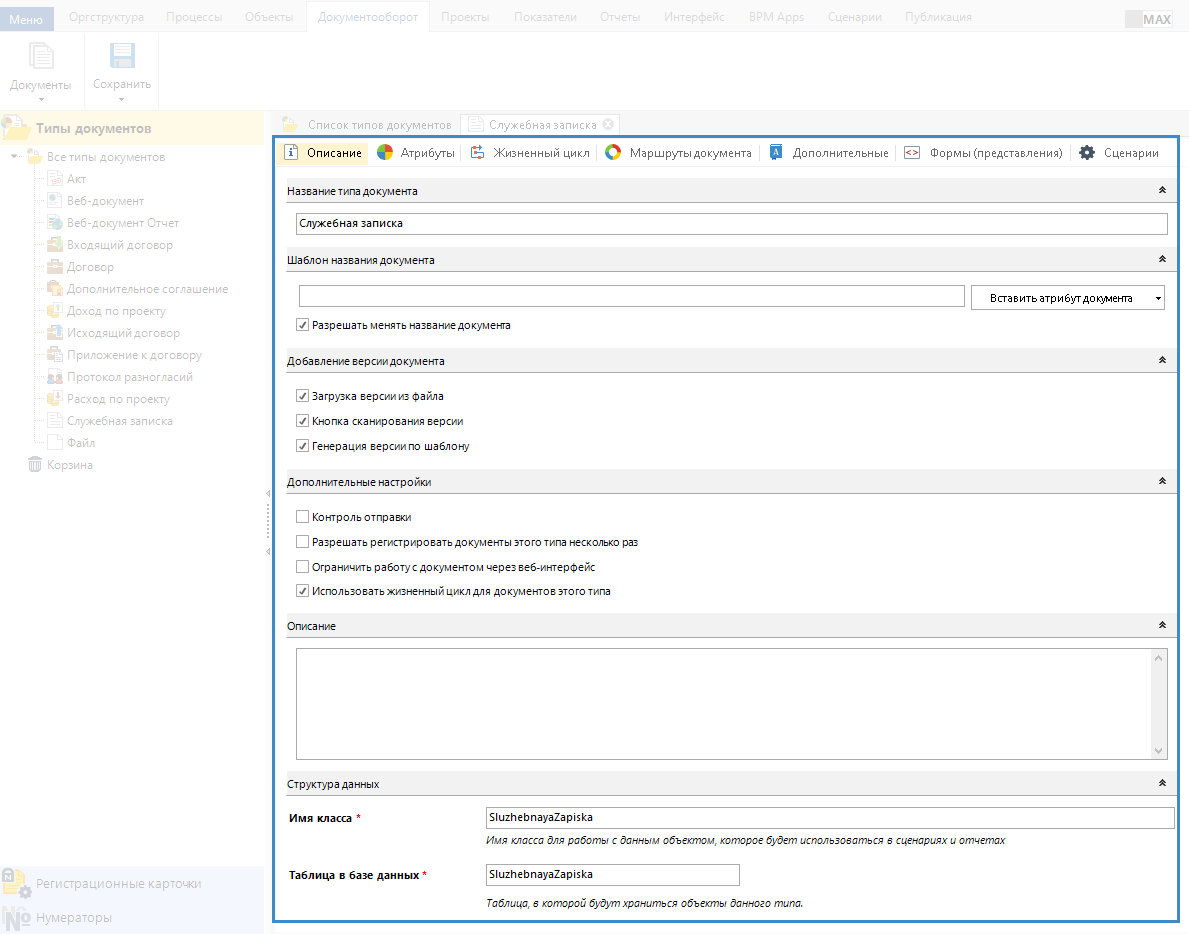Open the Document routes tab icon
This screenshot has height=934, width=1189.
(x=613, y=153)
